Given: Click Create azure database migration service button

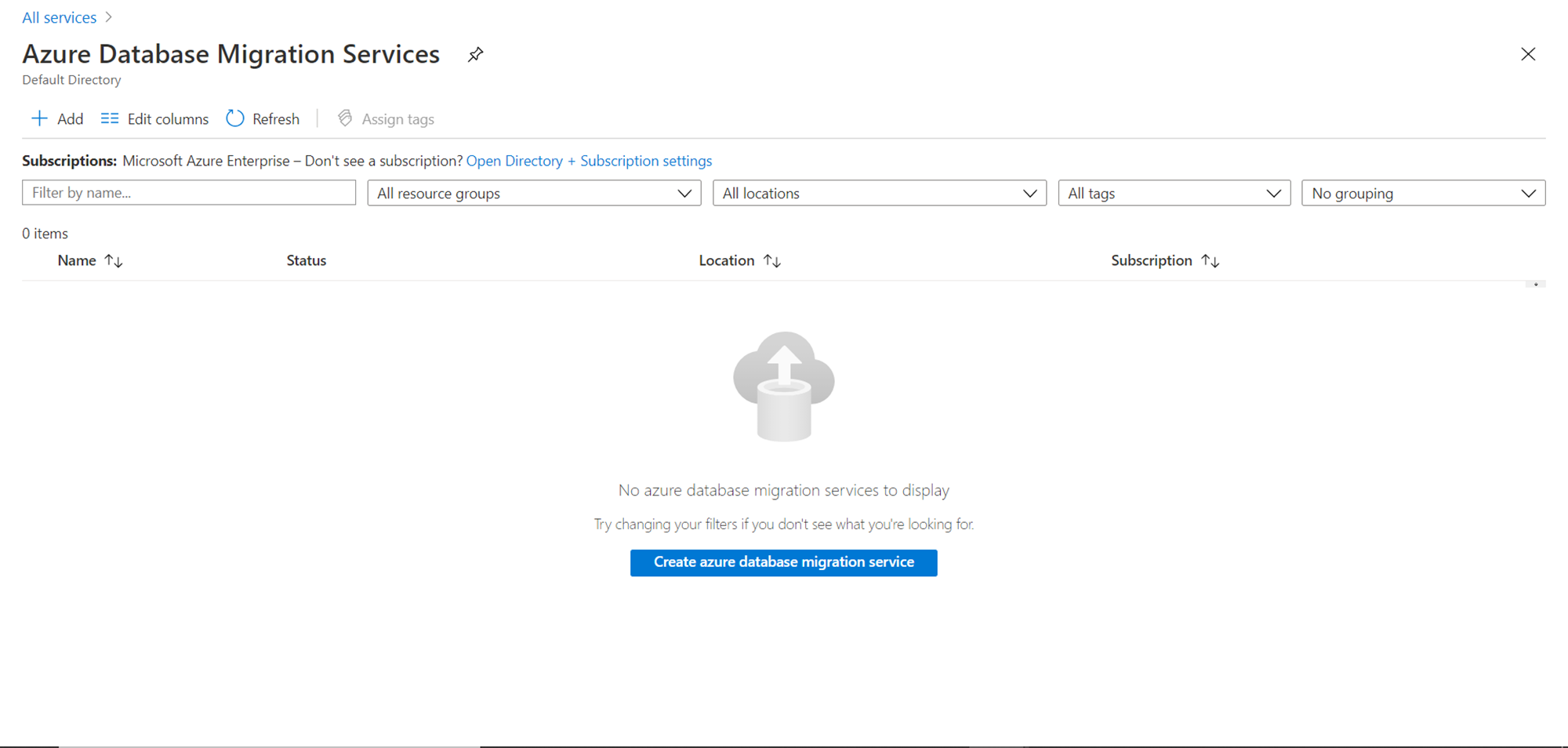Looking at the screenshot, I should point(784,562).
